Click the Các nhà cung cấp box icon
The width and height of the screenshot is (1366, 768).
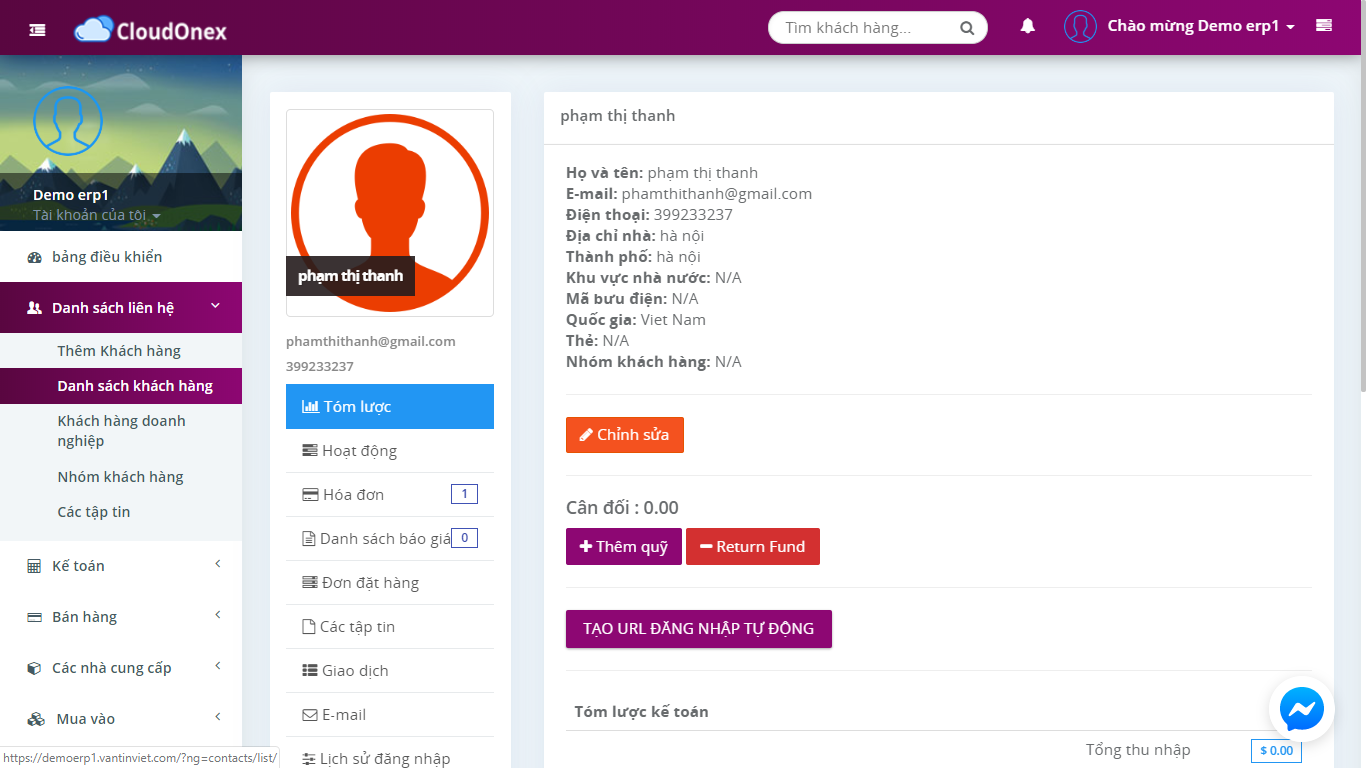pos(35,668)
